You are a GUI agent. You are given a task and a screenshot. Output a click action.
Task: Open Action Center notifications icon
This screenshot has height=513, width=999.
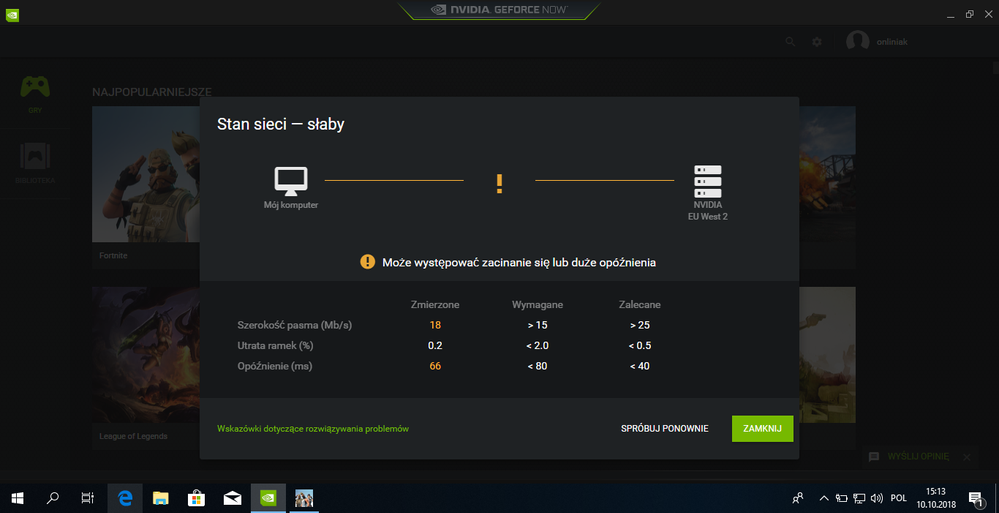(975, 498)
